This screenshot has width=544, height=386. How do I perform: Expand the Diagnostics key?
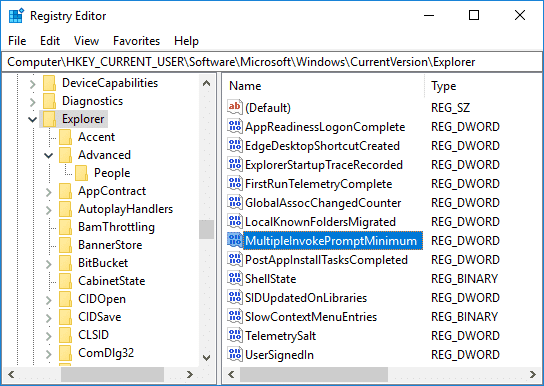tap(33, 102)
